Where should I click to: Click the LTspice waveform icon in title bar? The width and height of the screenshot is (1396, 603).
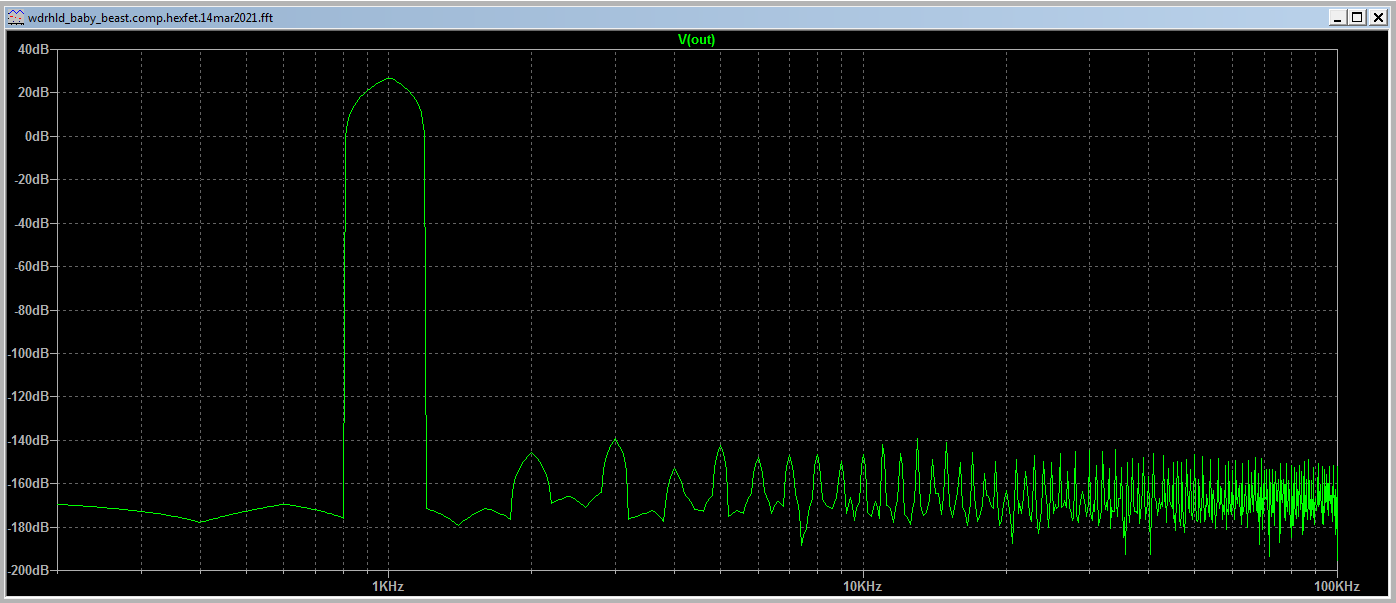pos(16,17)
